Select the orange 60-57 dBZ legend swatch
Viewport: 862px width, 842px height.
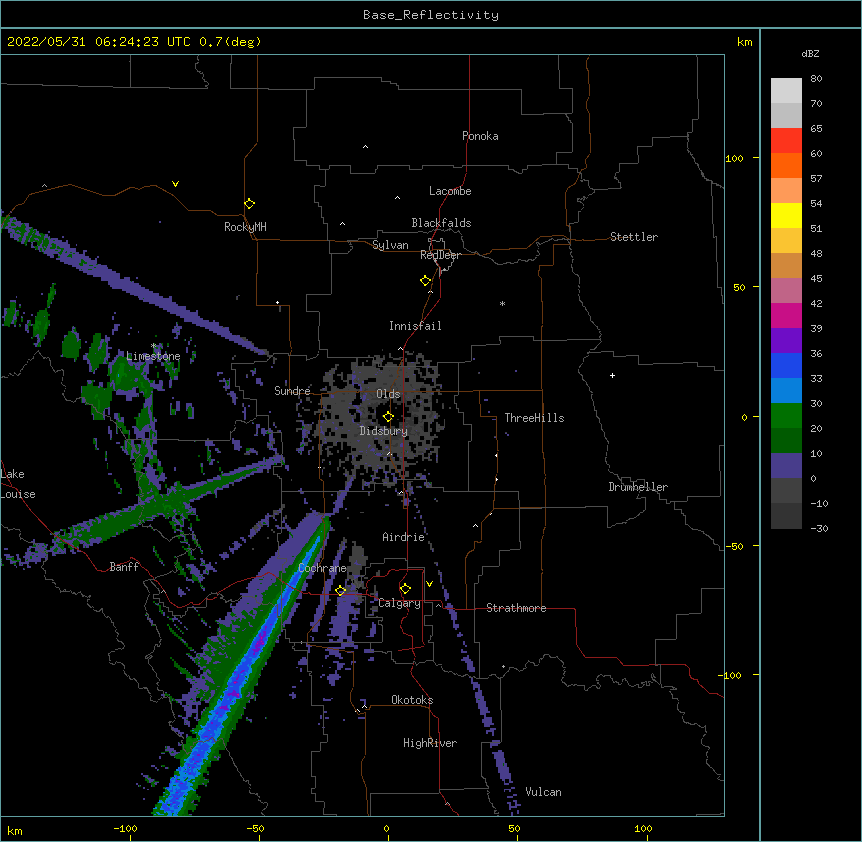point(786,165)
